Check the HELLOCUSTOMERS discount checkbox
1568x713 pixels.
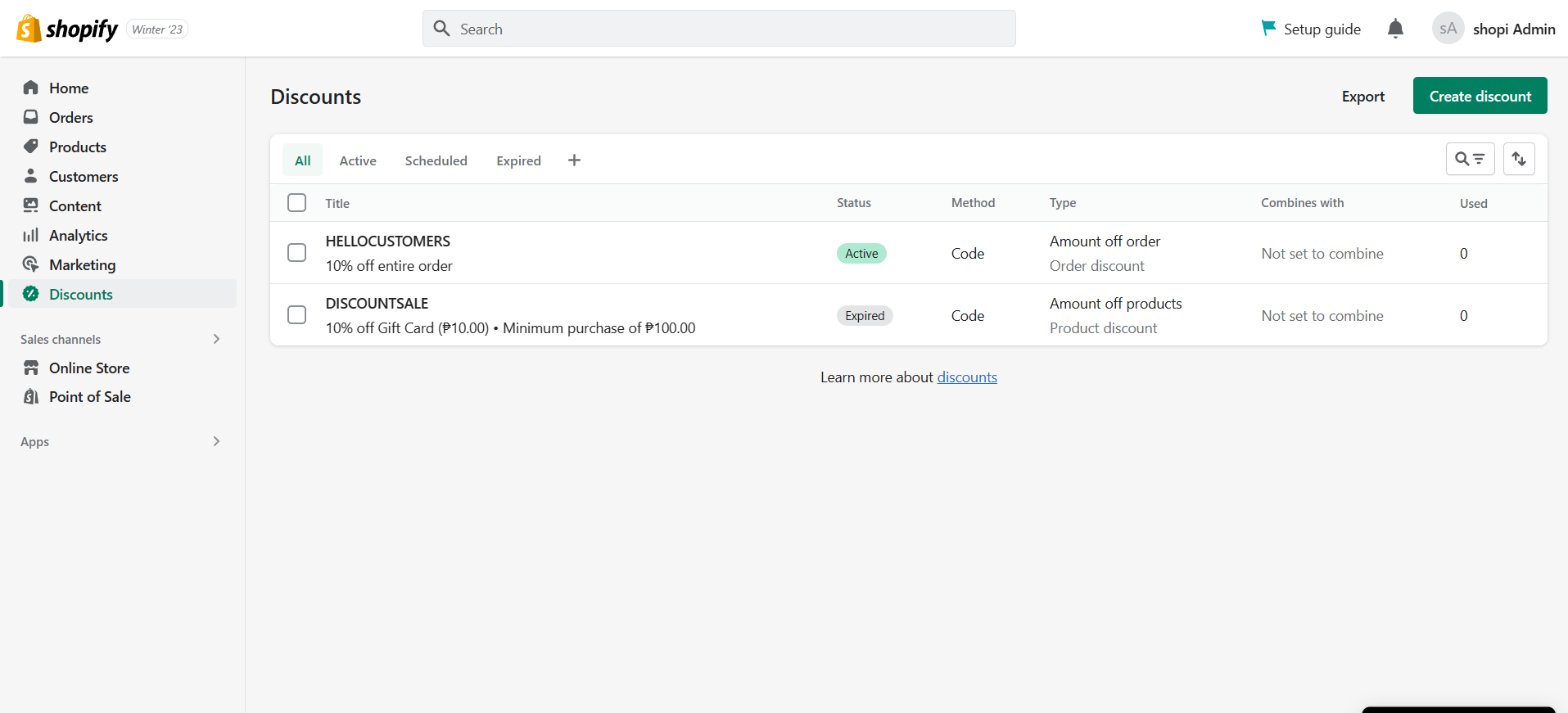(297, 253)
